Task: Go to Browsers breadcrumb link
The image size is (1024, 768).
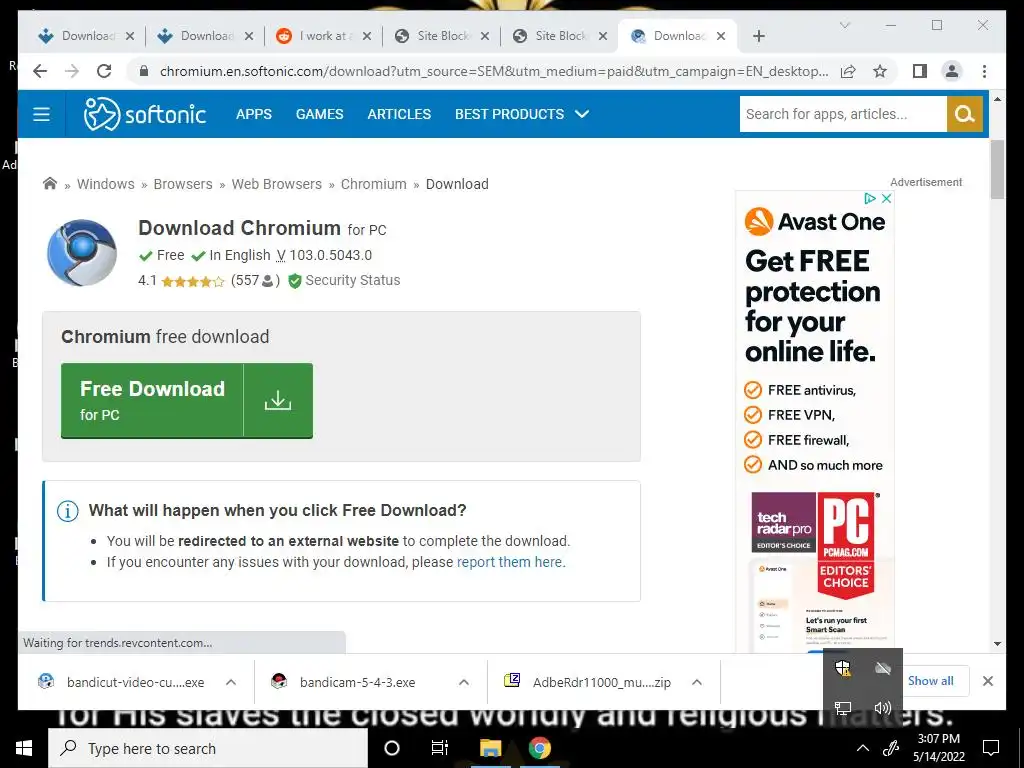Action: click(183, 184)
